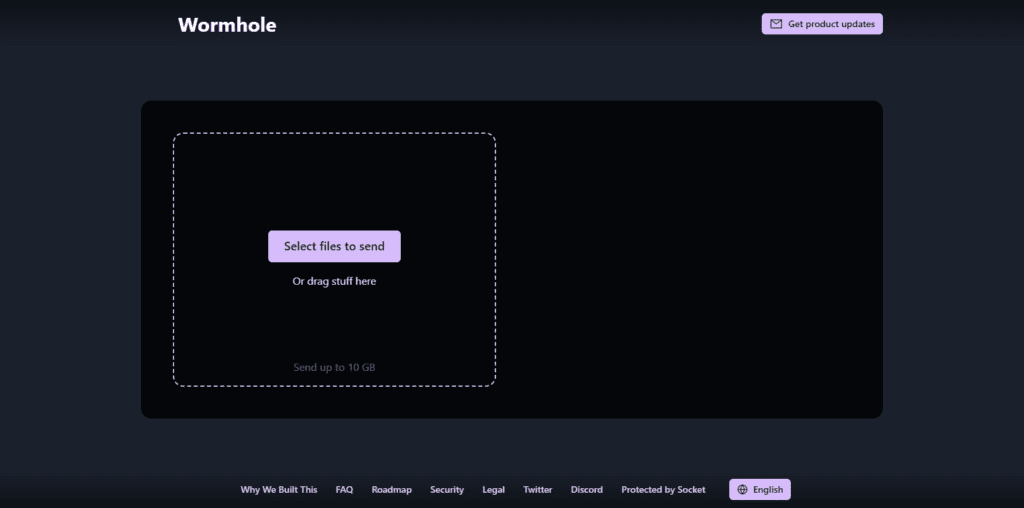Click the Select files to send button
Screen dimensions: 1024x508
coord(334,246)
